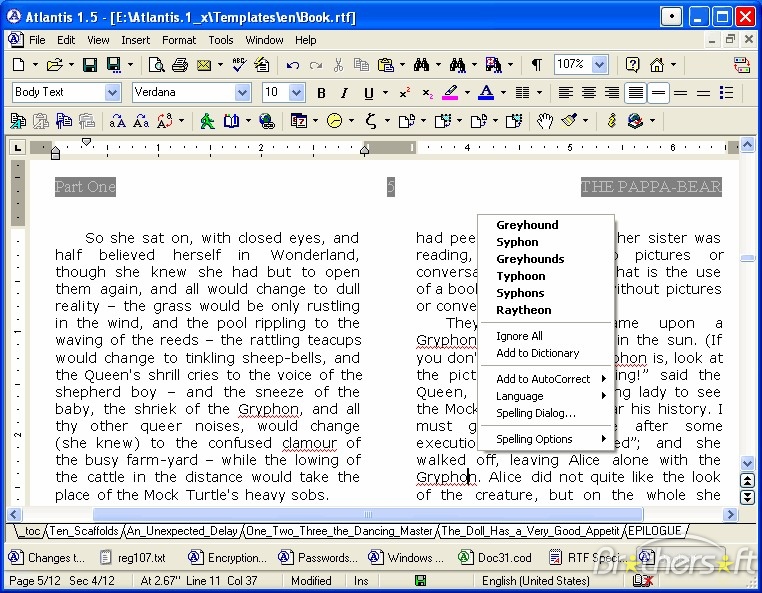Viewport: 762px width, 593px height.
Task: Expand the font size 10 dropdown
Action: (x=296, y=92)
